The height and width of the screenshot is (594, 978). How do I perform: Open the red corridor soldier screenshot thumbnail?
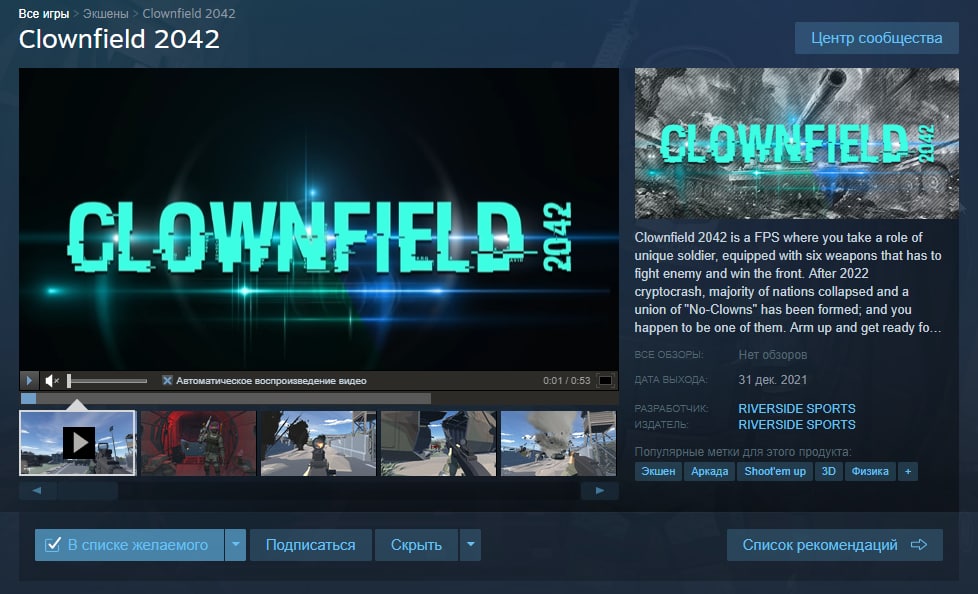click(x=198, y=443)
